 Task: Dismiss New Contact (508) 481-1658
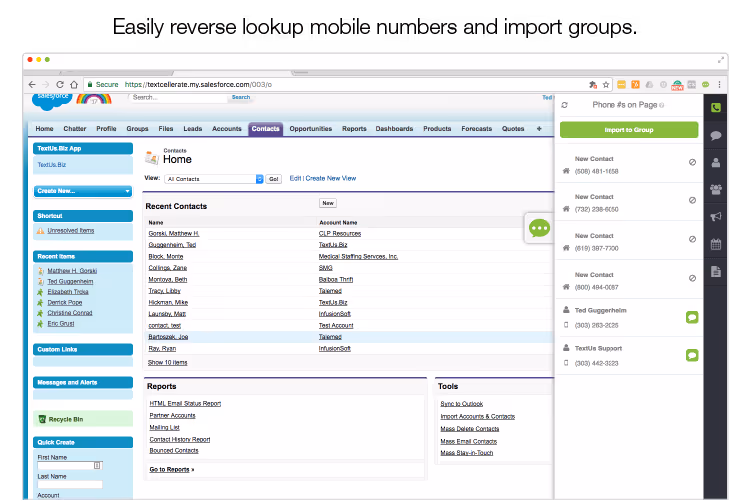click(x=692, y=162)
